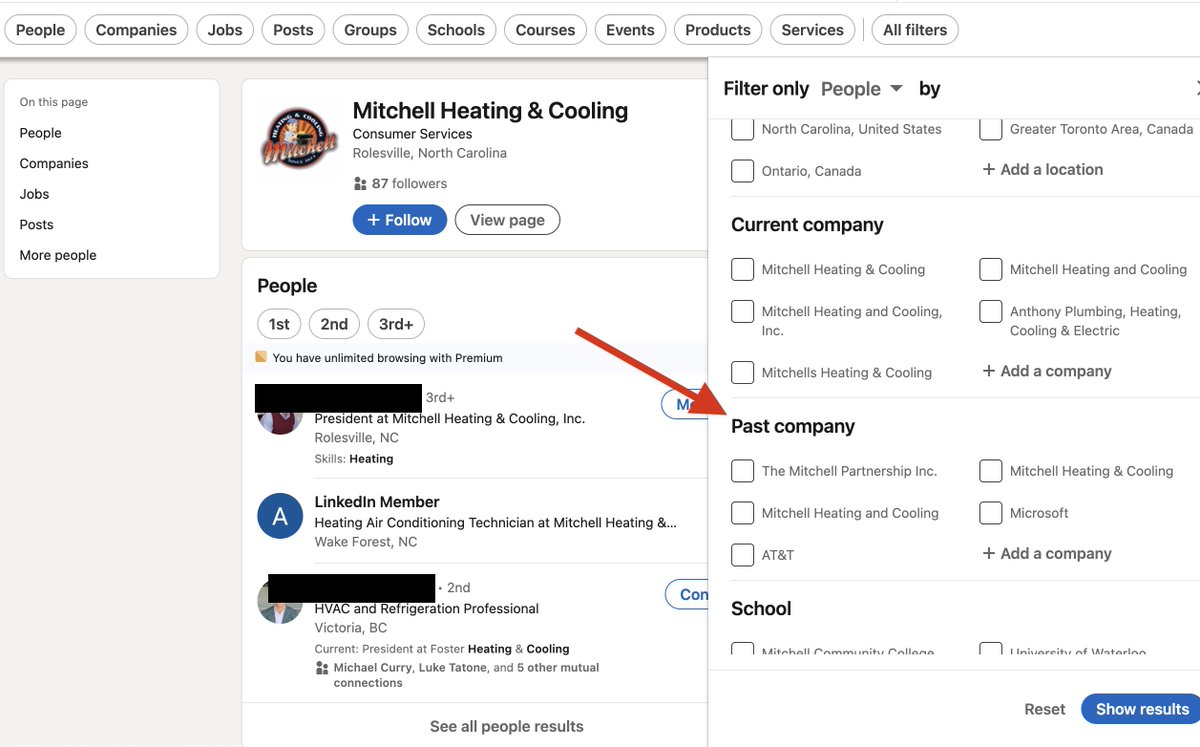The image size is (1200, 747).
Task: Click the blue Follow button
Action: 399,220
